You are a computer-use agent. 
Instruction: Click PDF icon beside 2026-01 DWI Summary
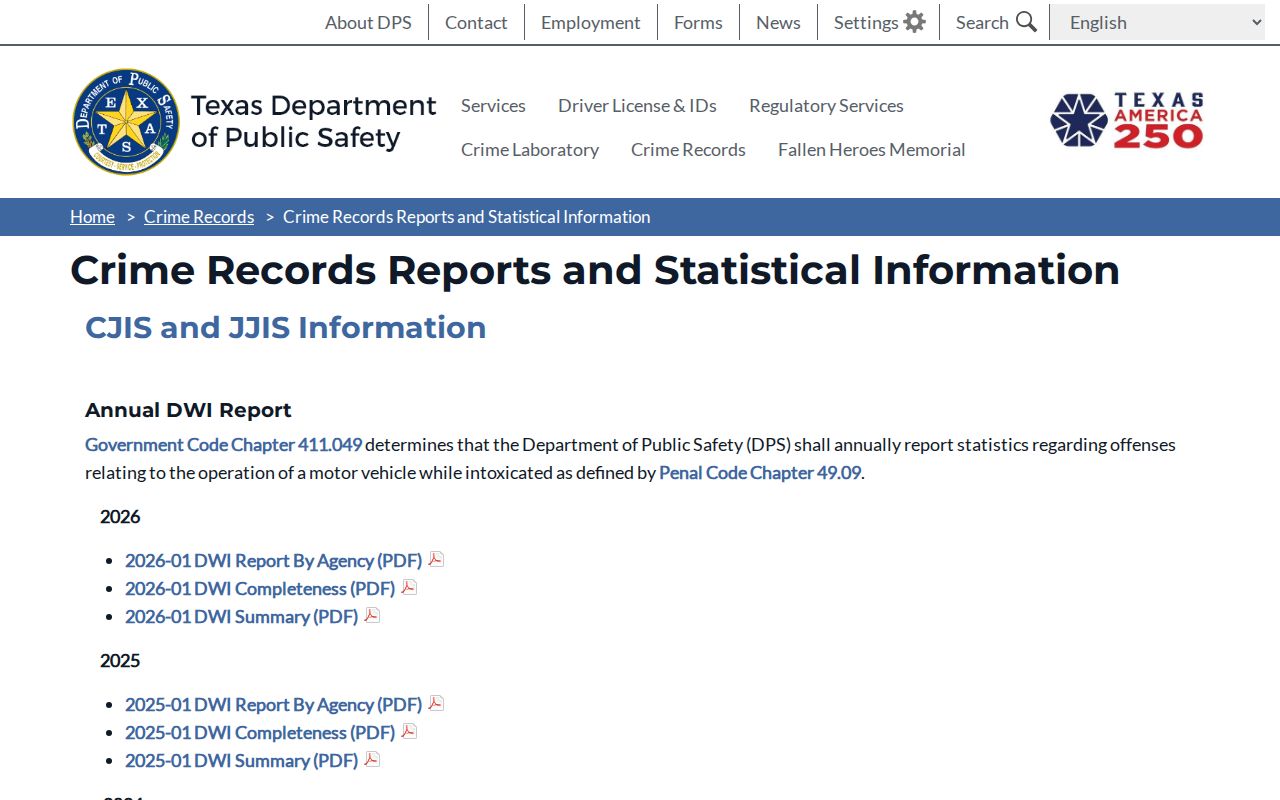372,615
